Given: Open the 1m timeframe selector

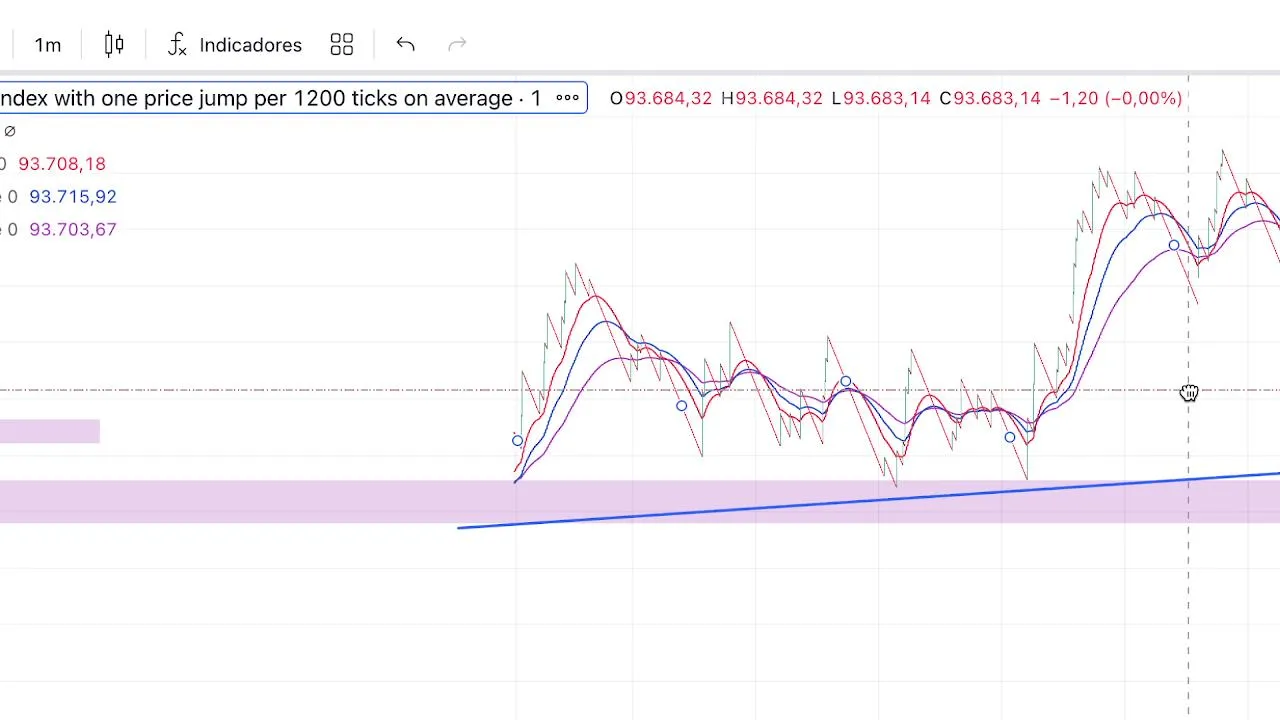Looking at the screenshot, I should tap(47, 45).
